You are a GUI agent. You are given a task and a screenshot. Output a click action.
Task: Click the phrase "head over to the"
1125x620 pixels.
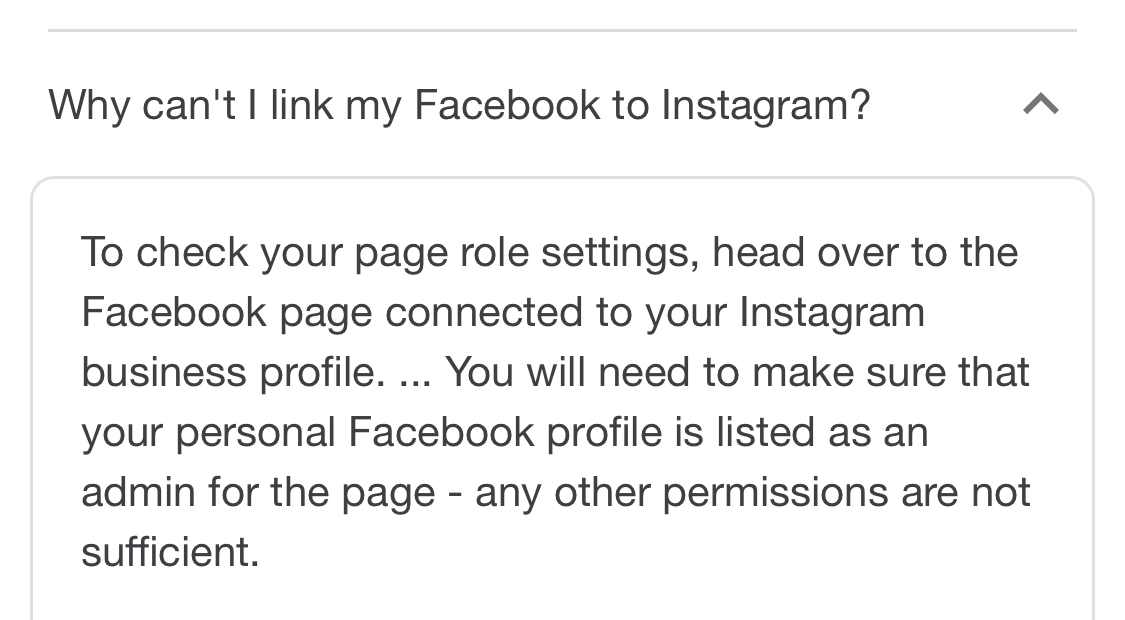click(x=865, y=252)
